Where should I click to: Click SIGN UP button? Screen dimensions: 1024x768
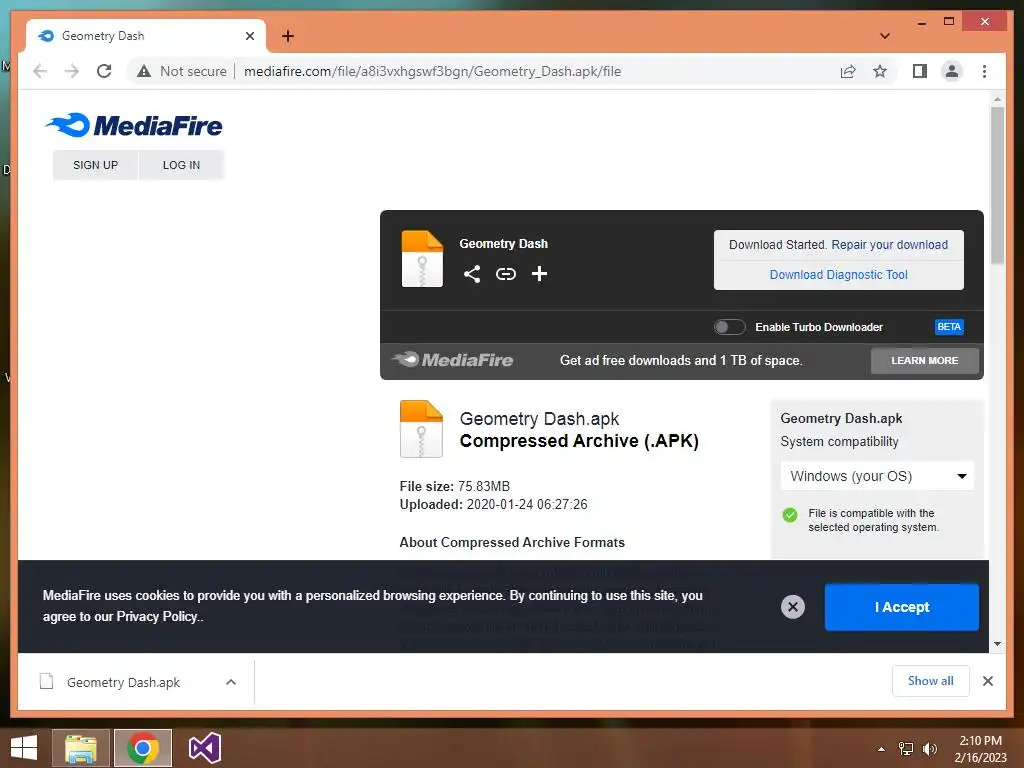click(95, 165)
